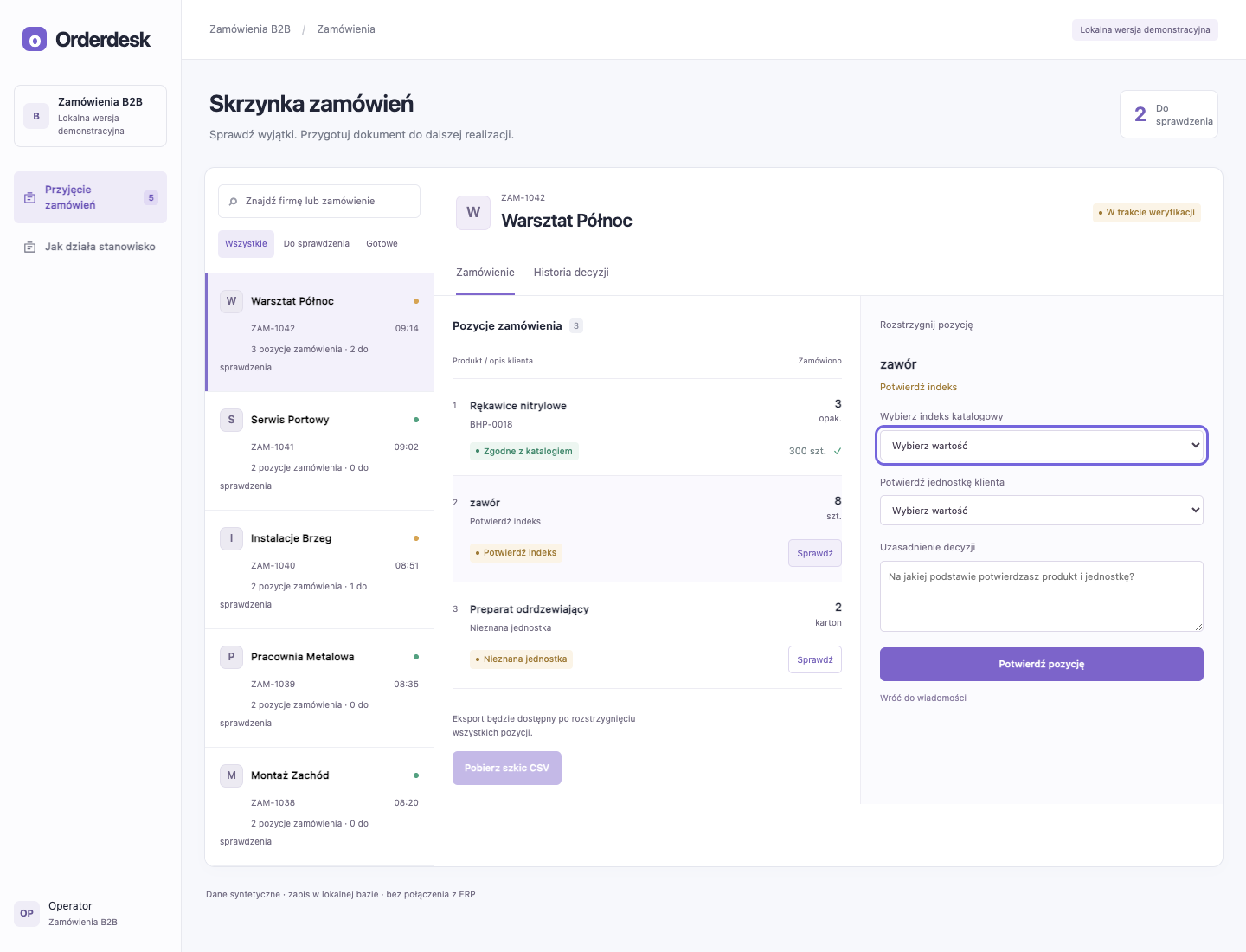Follow the Wróć do wiadomości link

point(923,698)
